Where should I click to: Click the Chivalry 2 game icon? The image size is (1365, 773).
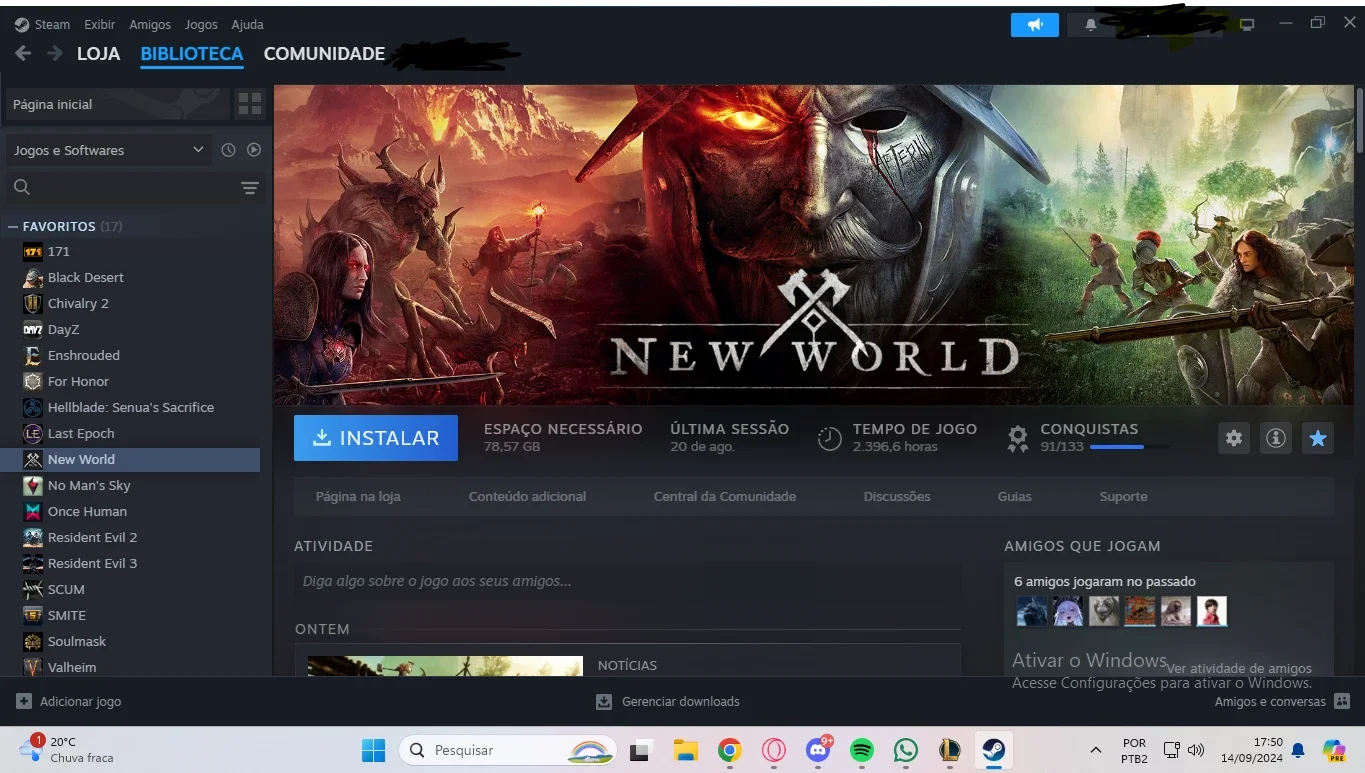coord(33,304)
